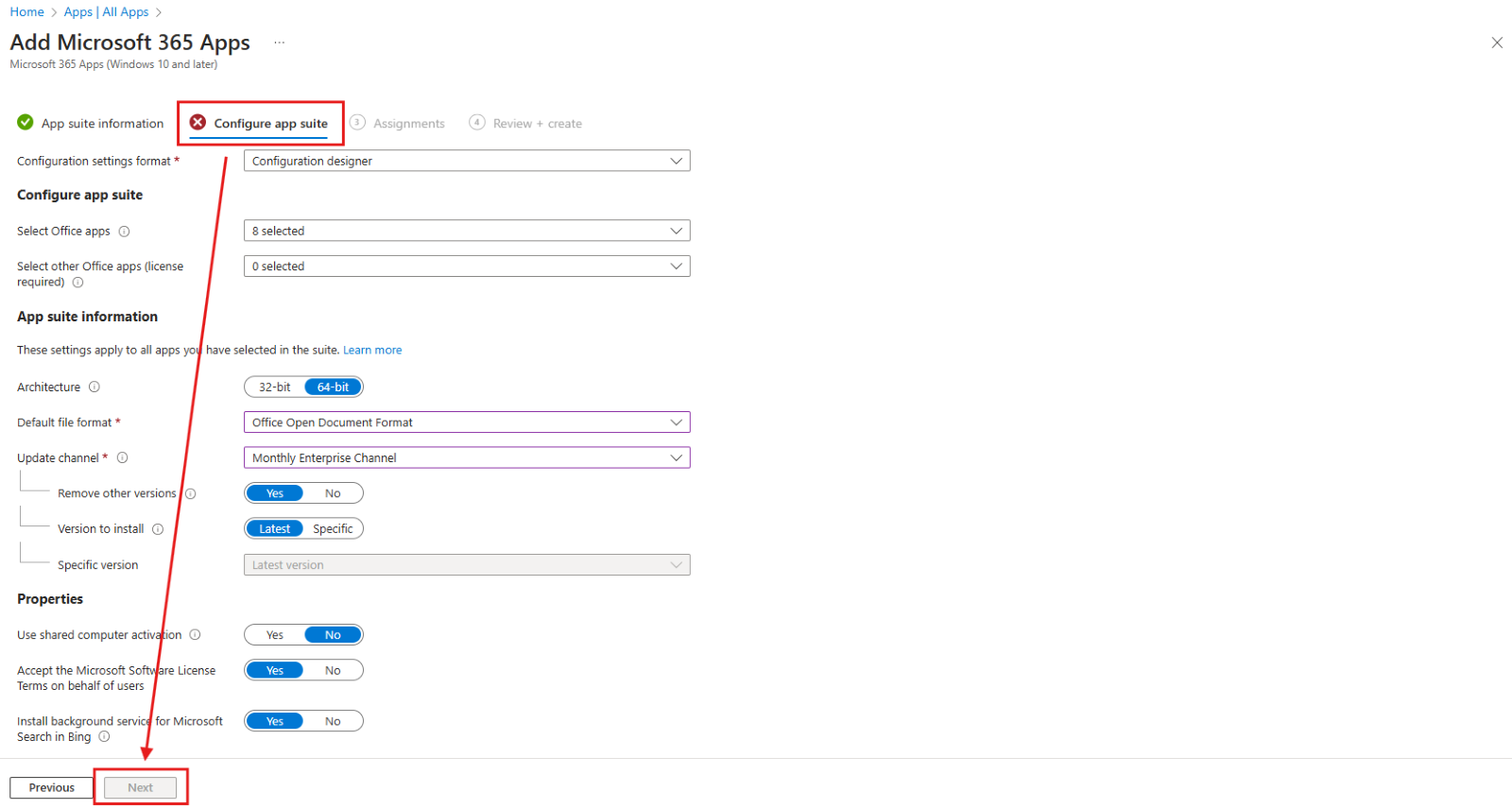Set architecture to 32-bit
This screenshot has height=809, width=1512.
pyautogui.click(x=275, y=387)
